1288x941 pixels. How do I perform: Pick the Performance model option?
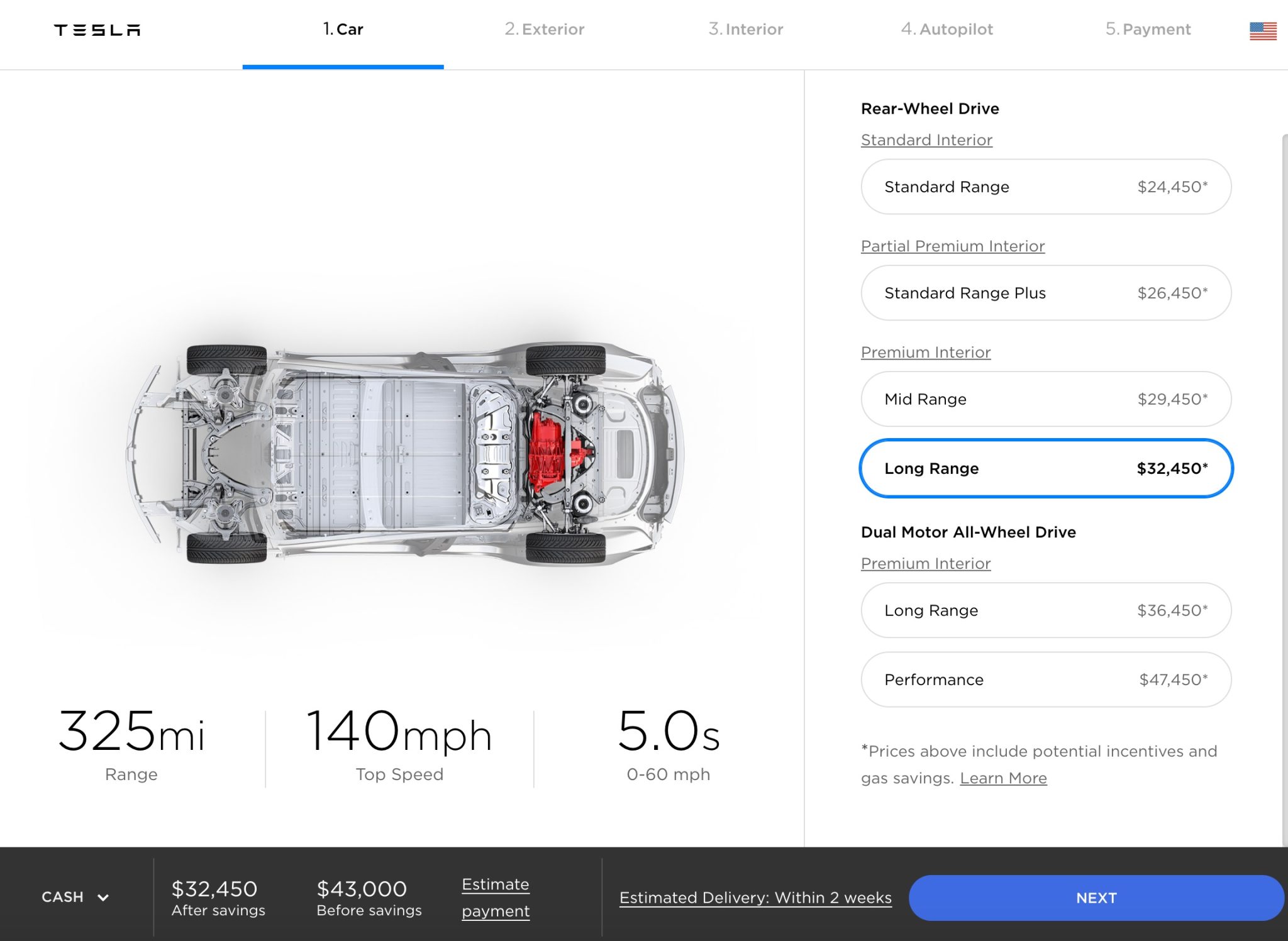(1045, 680)
